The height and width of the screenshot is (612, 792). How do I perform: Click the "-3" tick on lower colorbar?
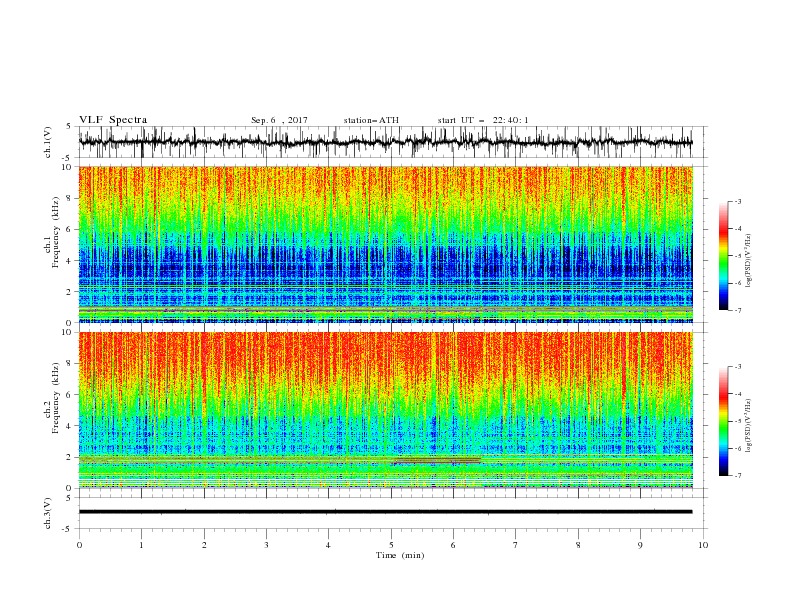coord(737,367)
